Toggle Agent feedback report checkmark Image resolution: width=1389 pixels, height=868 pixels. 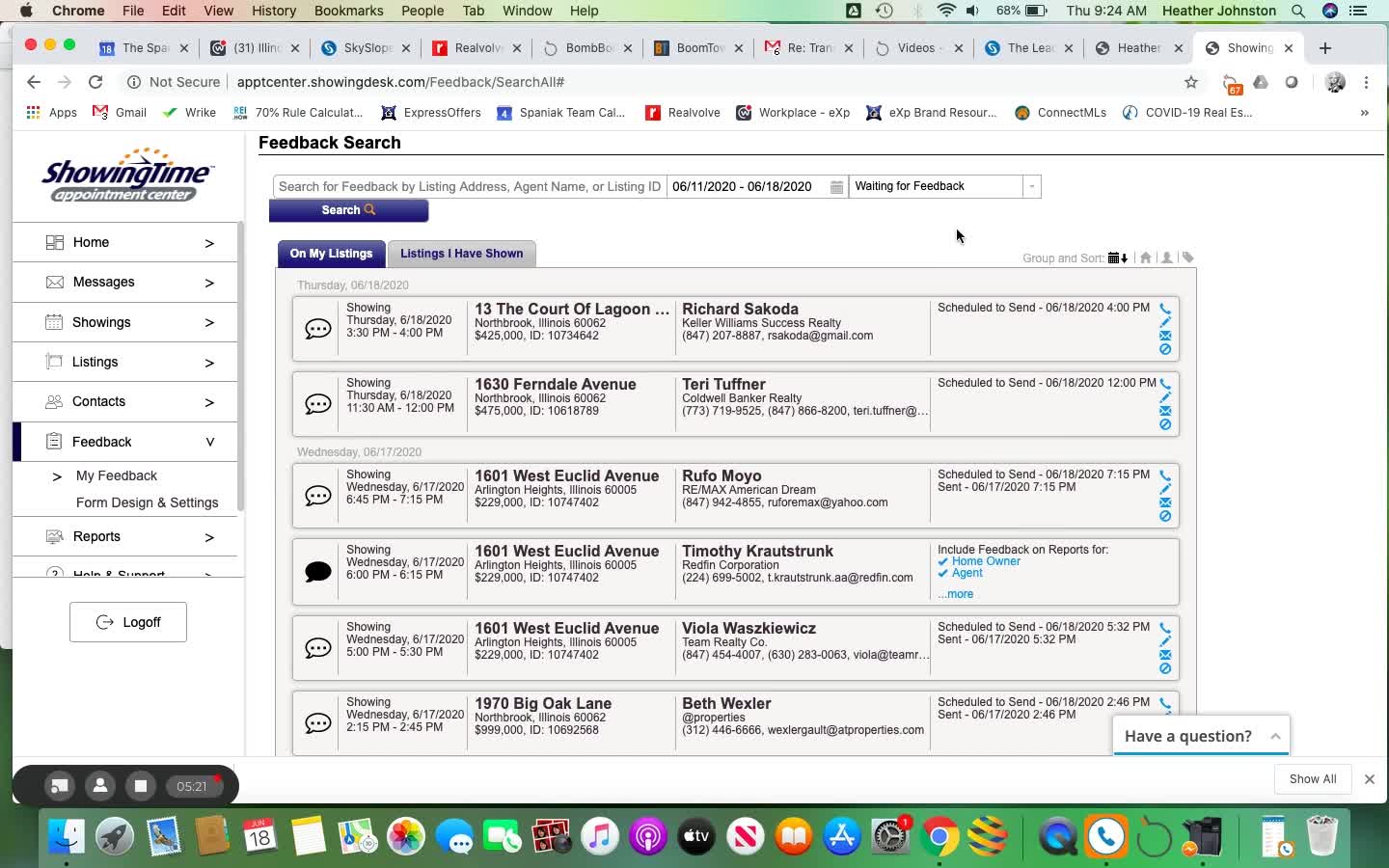[x=942, y=573]
